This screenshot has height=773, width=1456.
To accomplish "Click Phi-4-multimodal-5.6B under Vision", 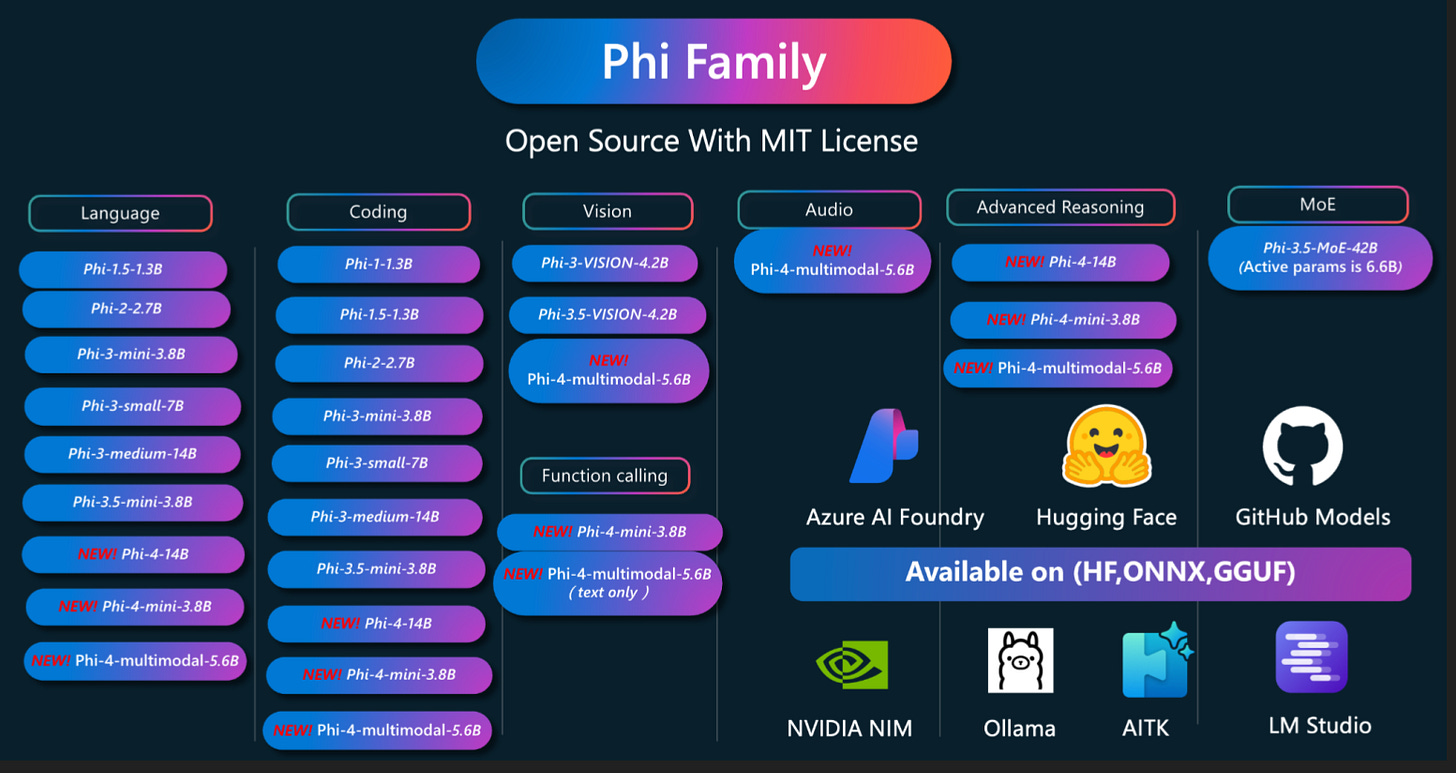I will click(x=609, y=371).
